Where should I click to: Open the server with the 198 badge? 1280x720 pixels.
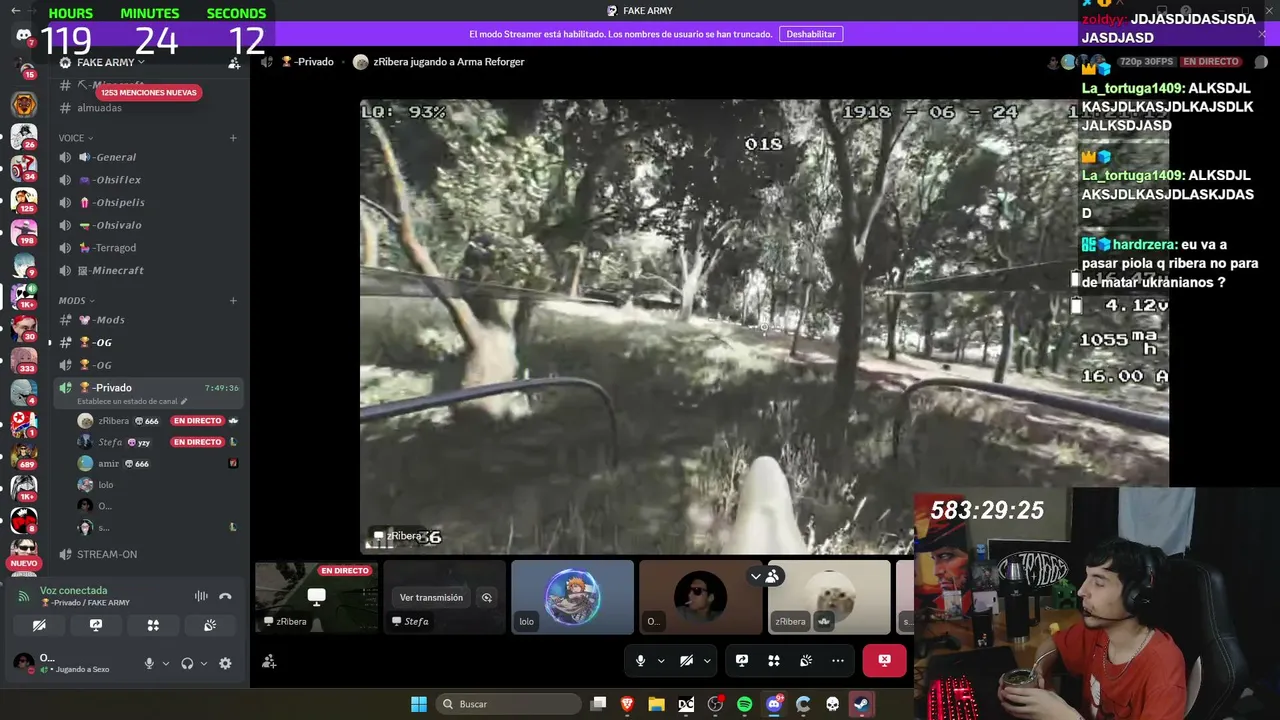[24, 232]
